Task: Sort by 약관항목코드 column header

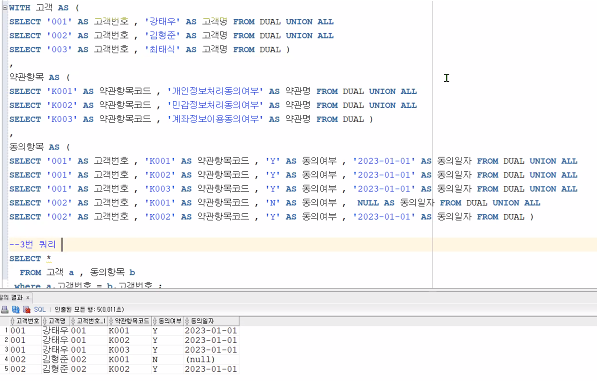Action: 130,321
